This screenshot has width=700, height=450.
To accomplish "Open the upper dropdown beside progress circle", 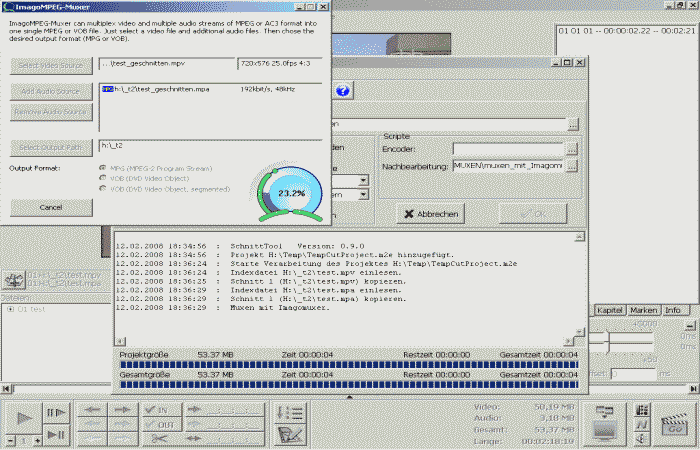I will point(362,181).
